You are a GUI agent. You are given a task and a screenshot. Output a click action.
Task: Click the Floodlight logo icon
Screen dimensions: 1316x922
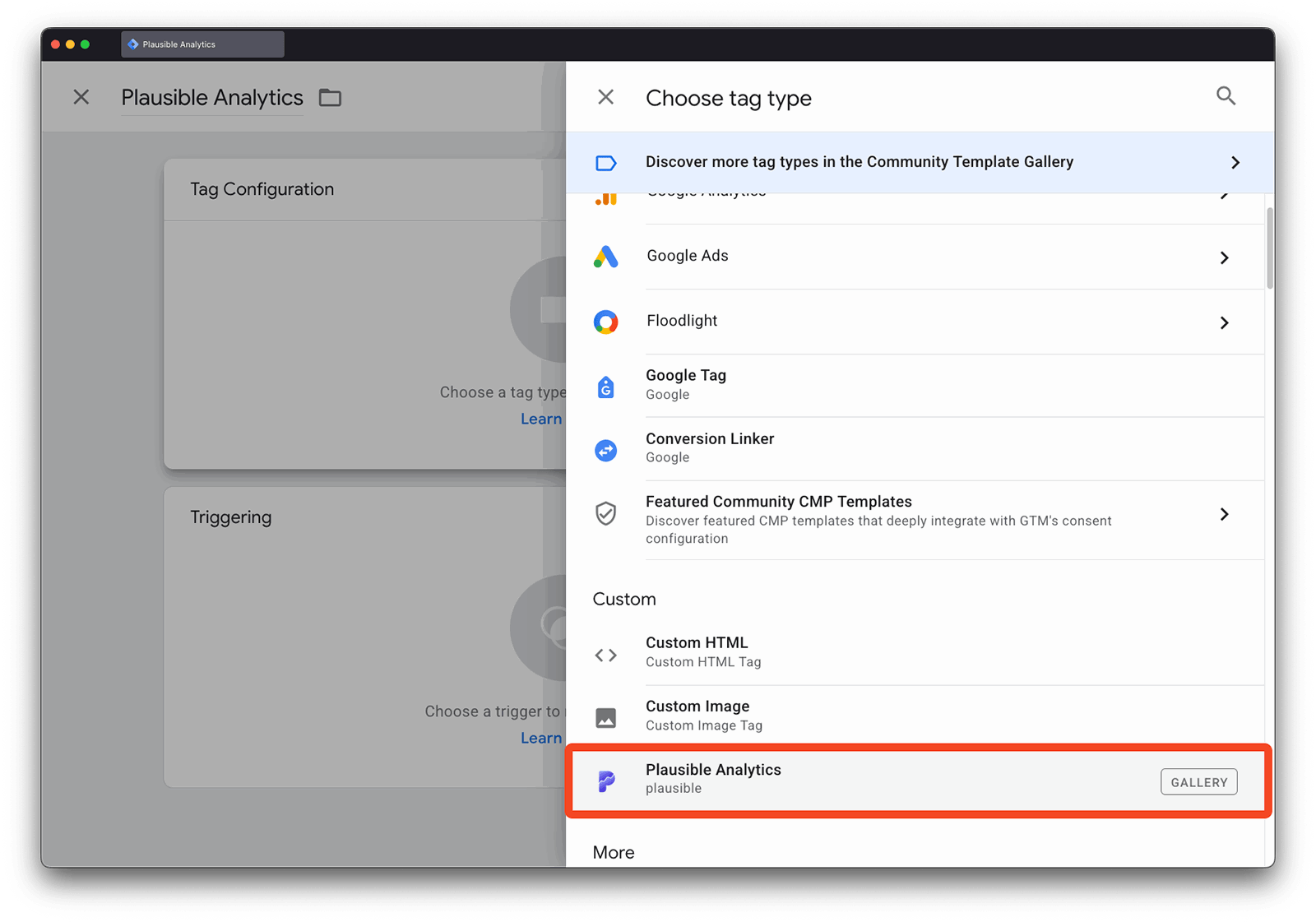pos(605,322)
